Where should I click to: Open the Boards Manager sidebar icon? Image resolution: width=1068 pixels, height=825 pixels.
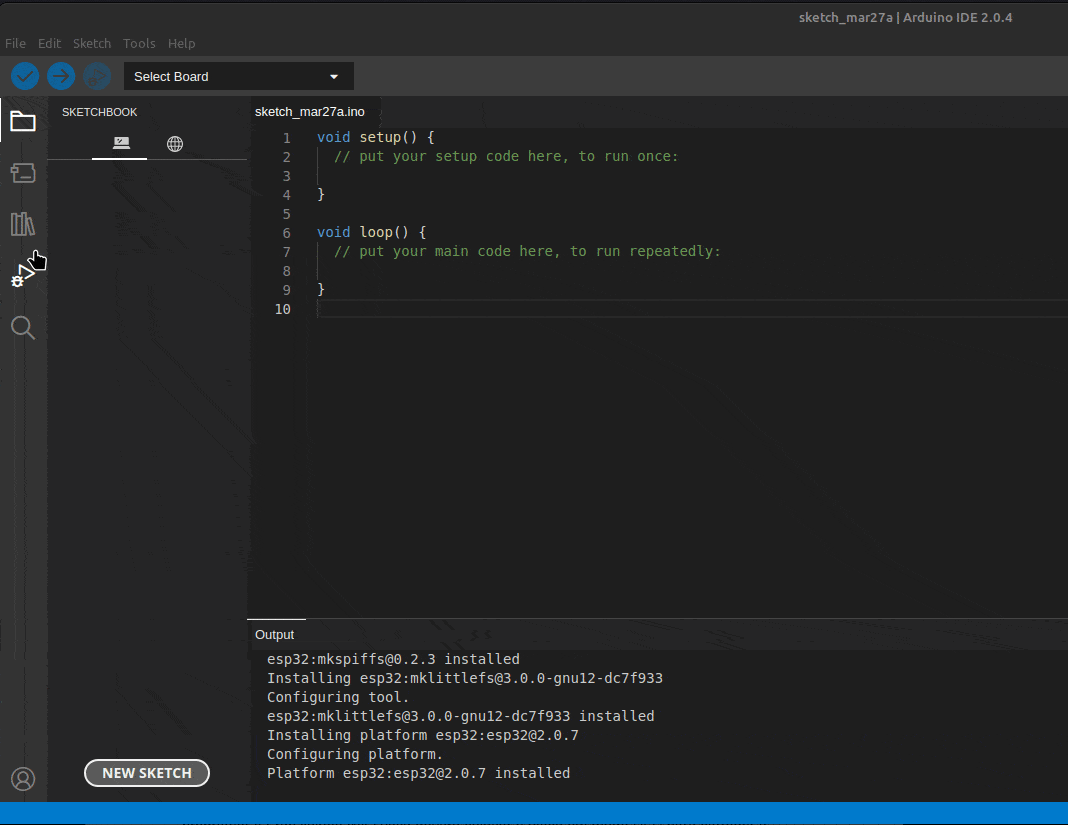[x=23, y=173]
